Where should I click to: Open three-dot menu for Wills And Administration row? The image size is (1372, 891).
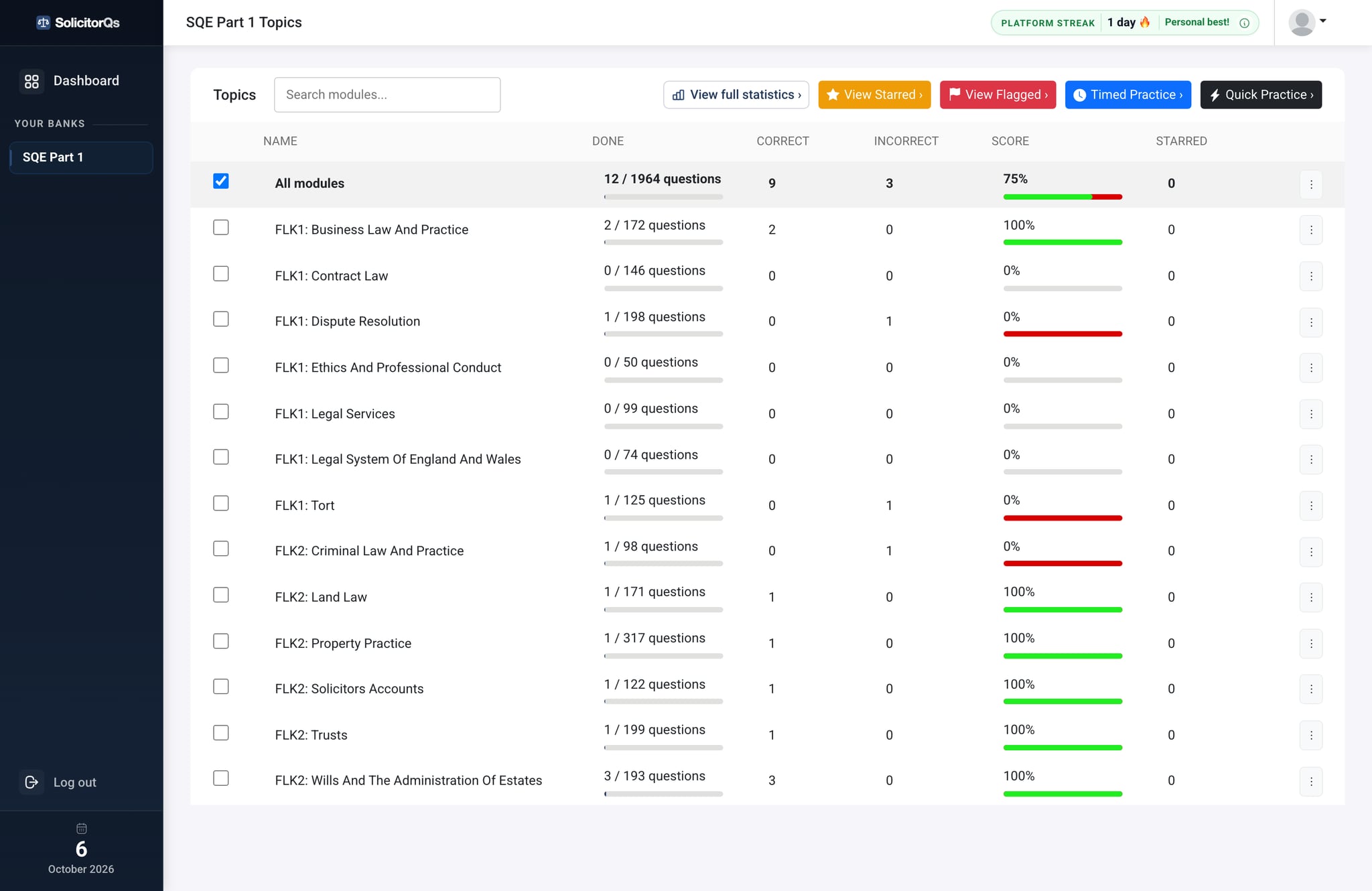(x=1311, y=781)
